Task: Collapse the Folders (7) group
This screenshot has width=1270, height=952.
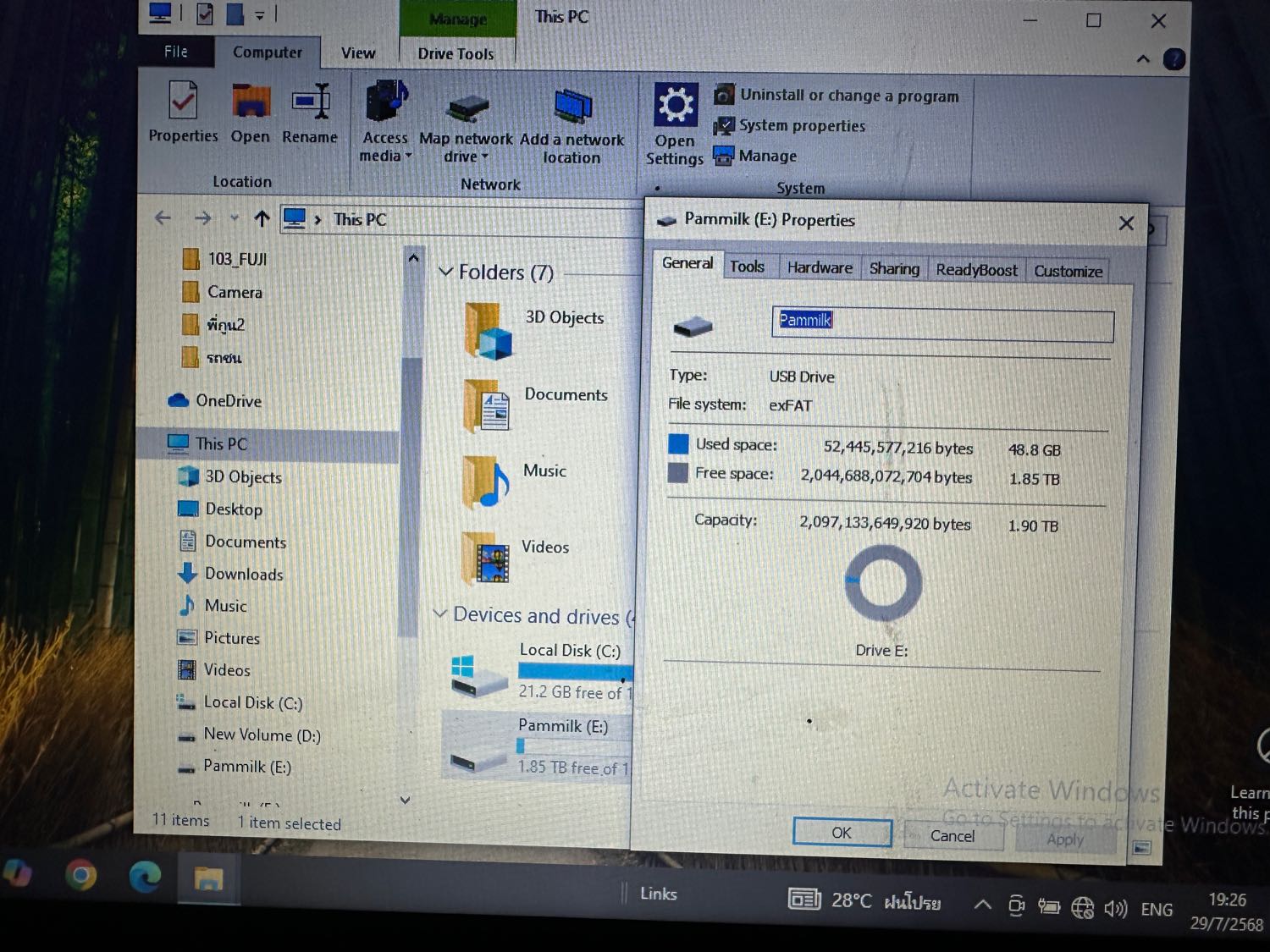Action: (x=445, y=272)
